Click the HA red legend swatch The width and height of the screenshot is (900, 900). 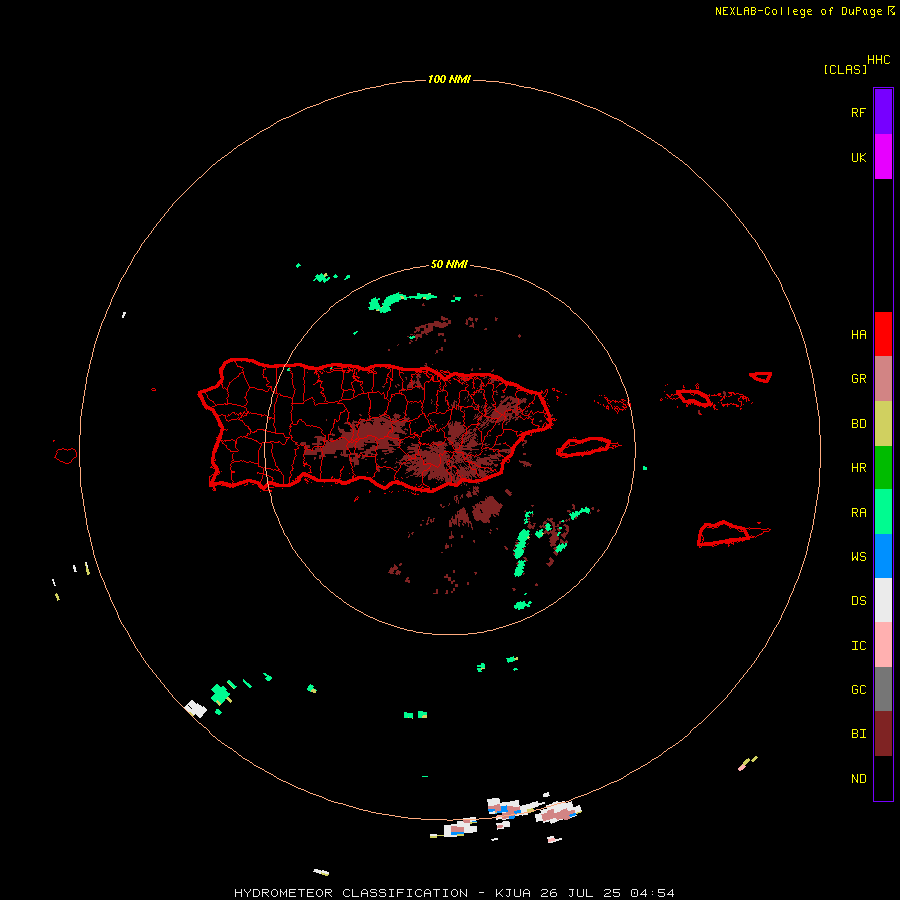coord(883,334)
